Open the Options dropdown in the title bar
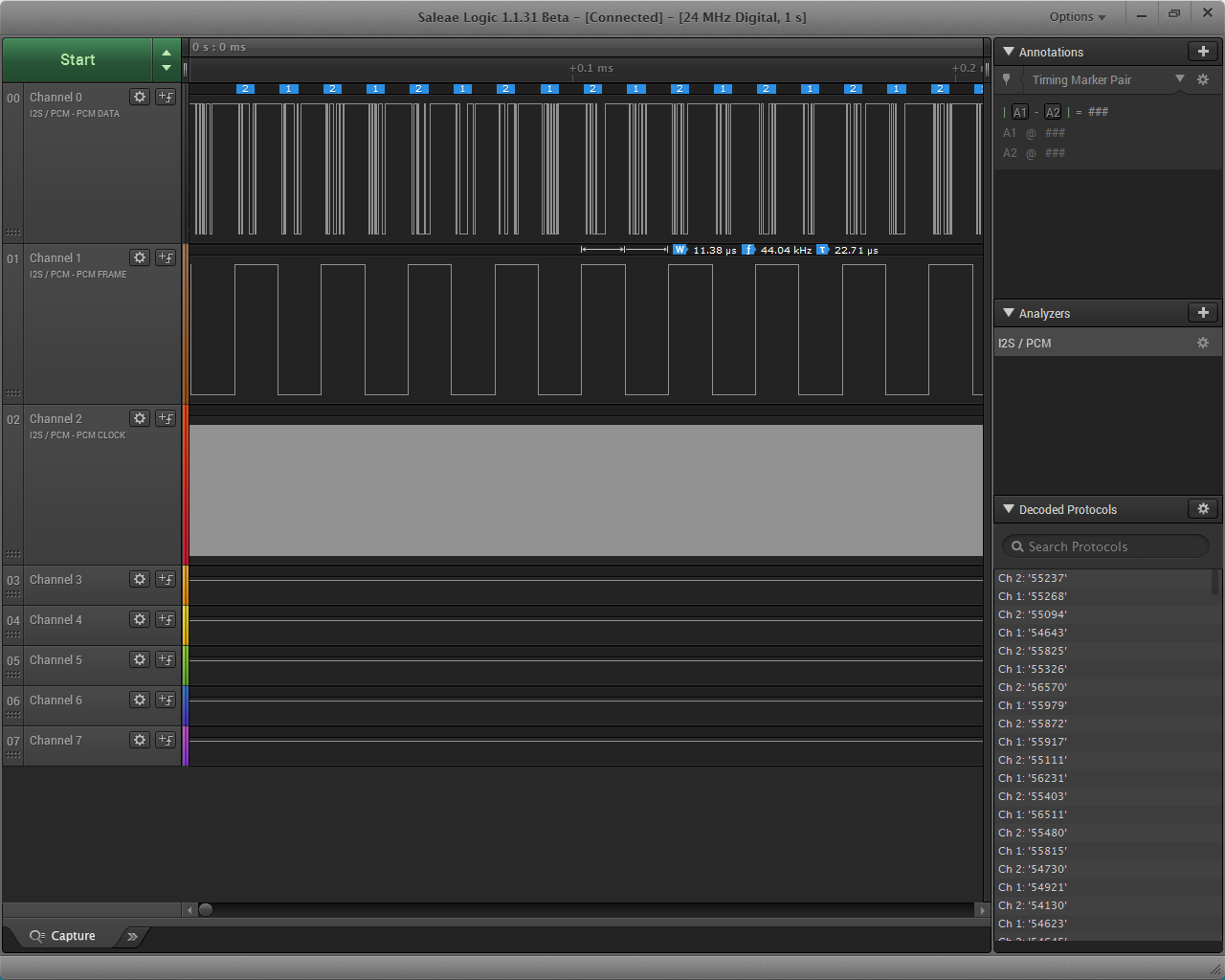The width and height of the screenshot is (1225, 980). coord(1078,15)
